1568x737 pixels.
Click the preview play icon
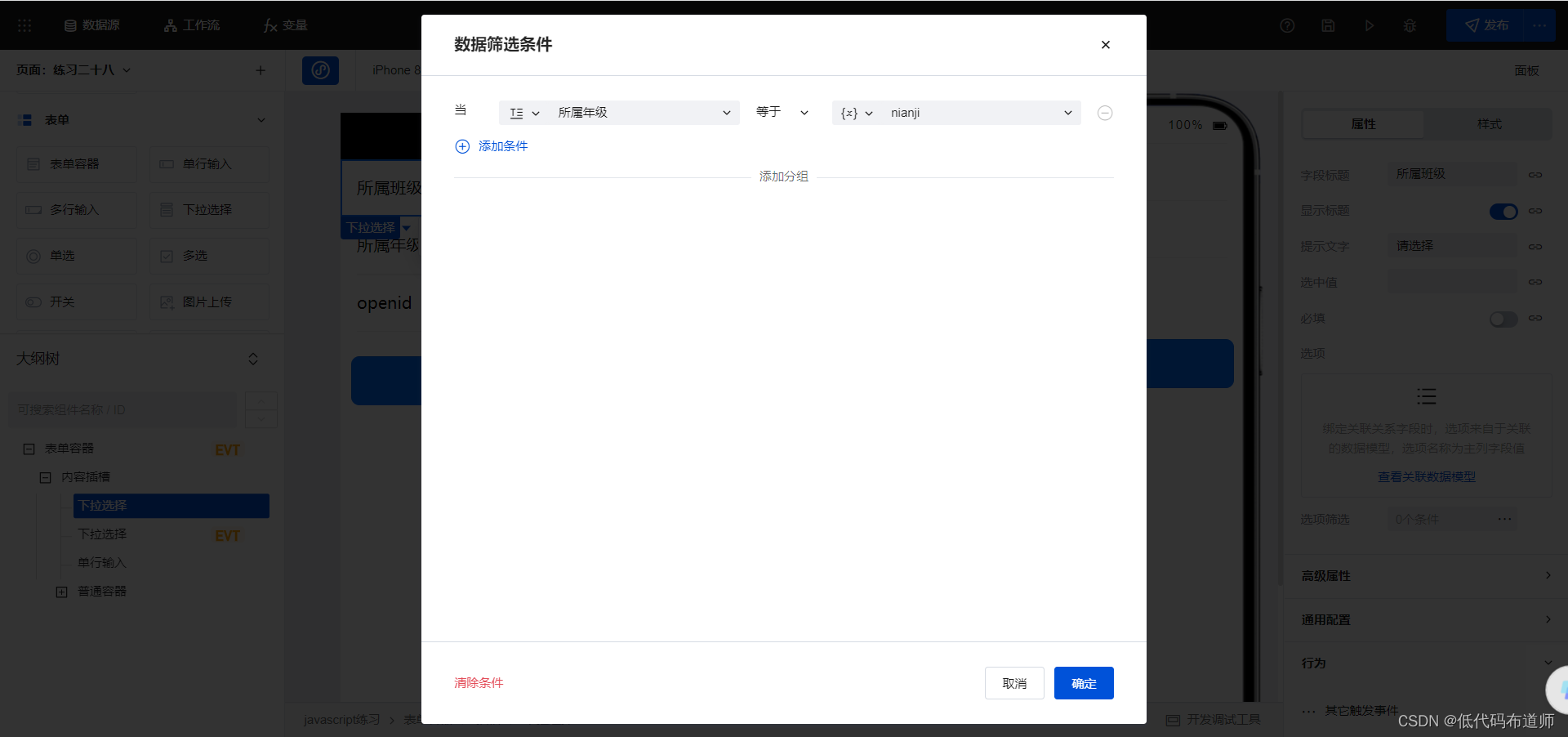(1369, 25)
